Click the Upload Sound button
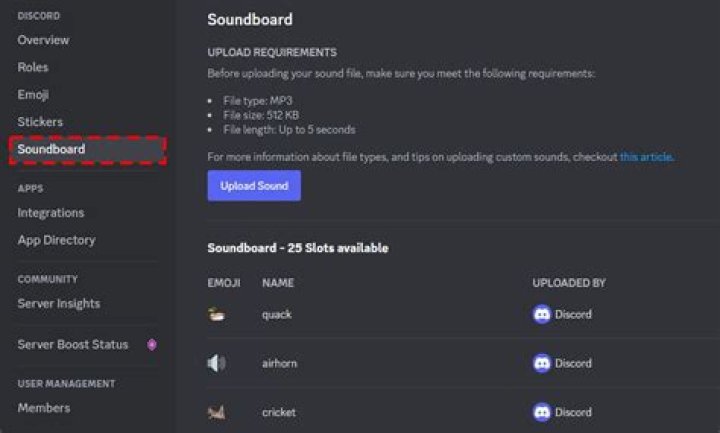The height and width of the screenshot is (433, 720). (x=254, y=186)
